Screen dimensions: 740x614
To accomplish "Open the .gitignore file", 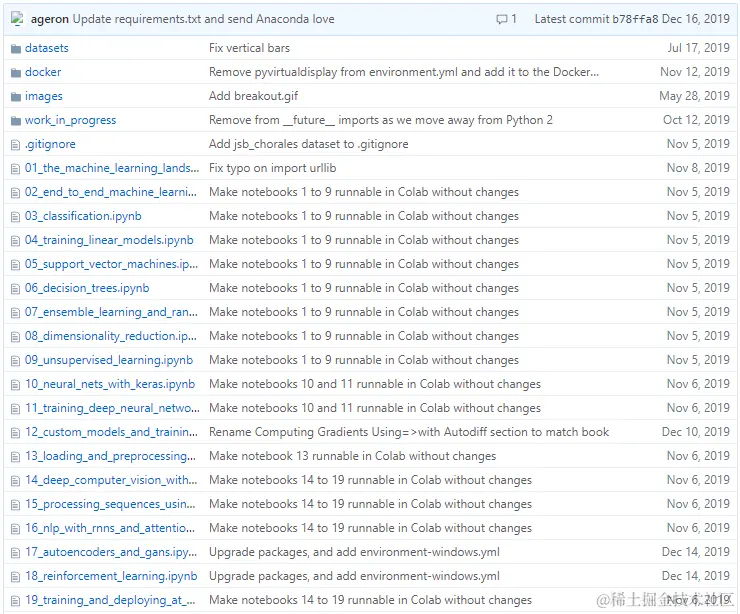I will coord(50,144).
